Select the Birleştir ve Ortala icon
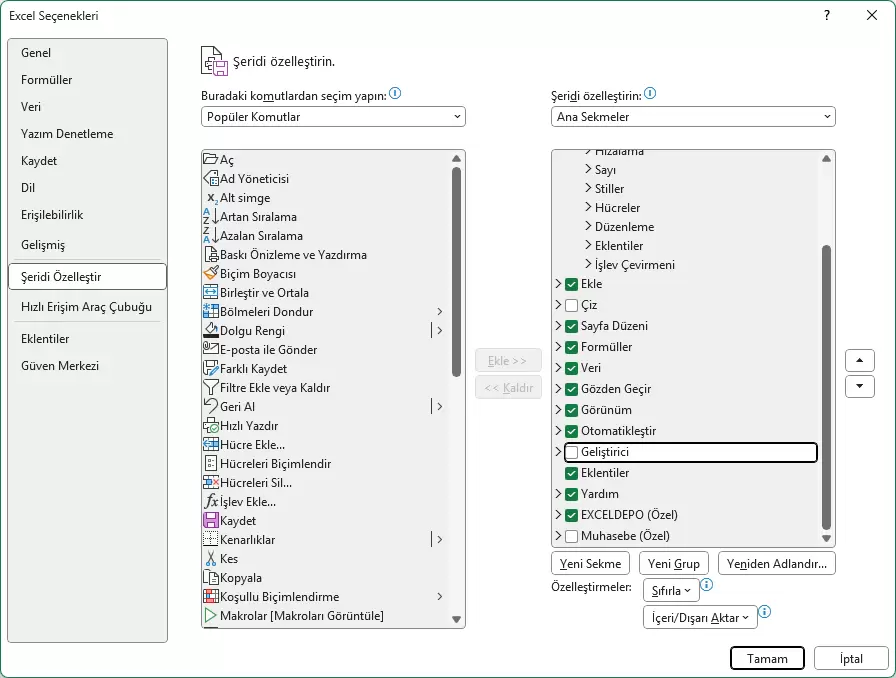The height and width of the screenshot is (678, 896). click(x=211, y=293)
